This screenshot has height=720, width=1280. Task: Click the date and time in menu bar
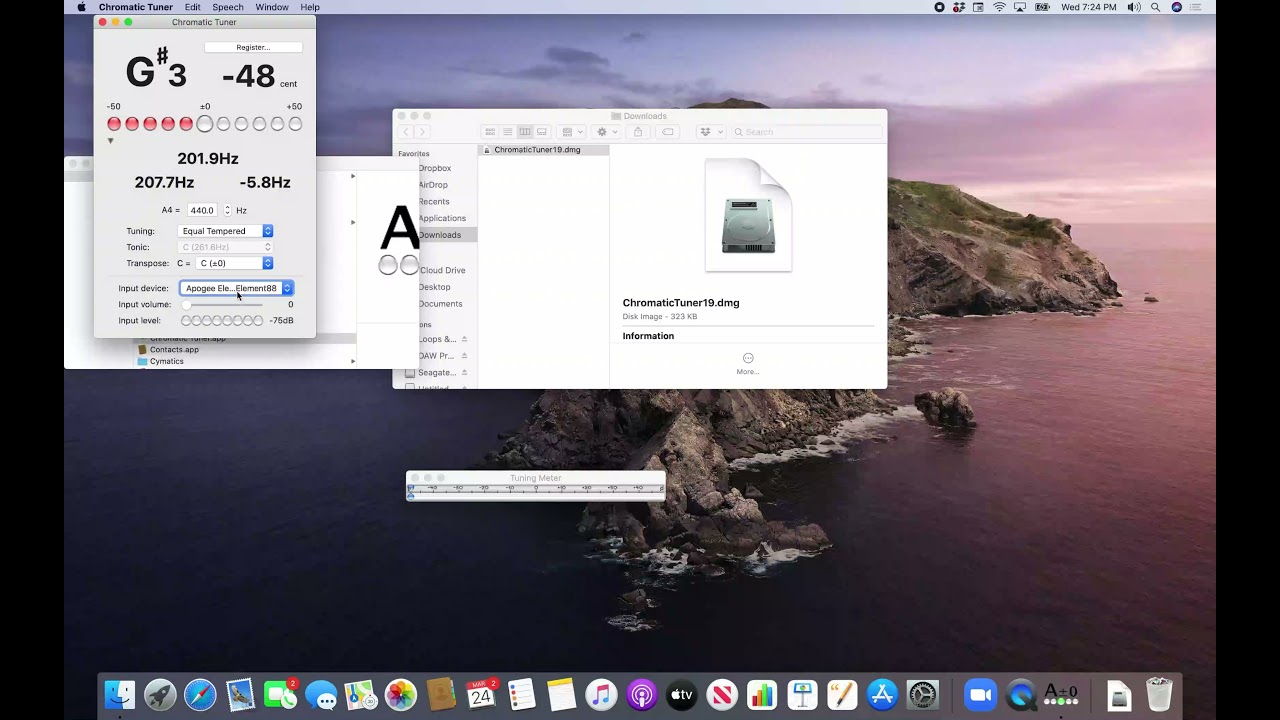point(1089,7)
